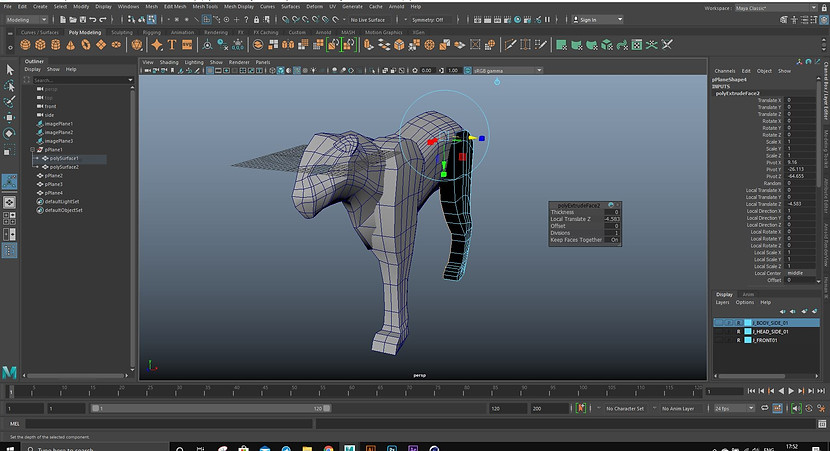
Task: Choose the Rotate tool in toolbox
Action: (10, 133)
